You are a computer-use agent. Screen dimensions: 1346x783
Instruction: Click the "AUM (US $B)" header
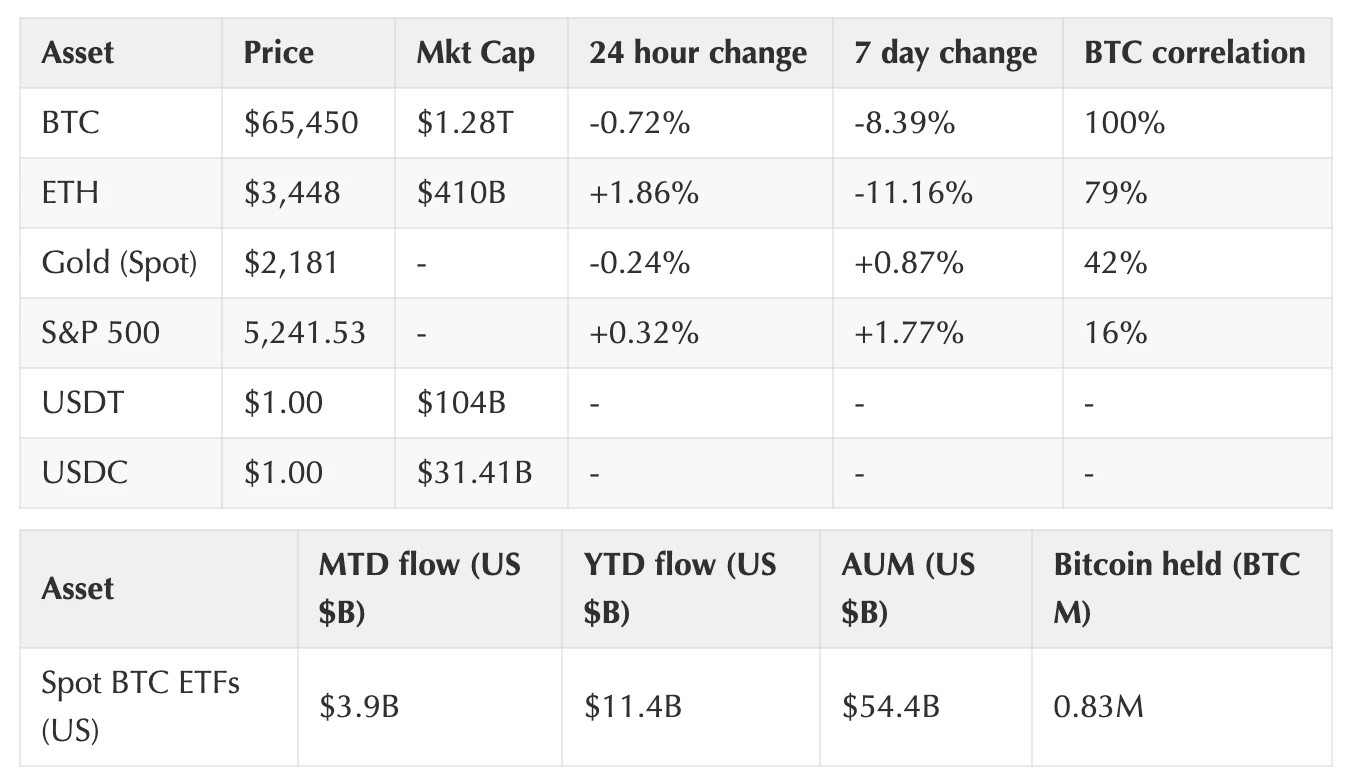(x=908, y=588)
